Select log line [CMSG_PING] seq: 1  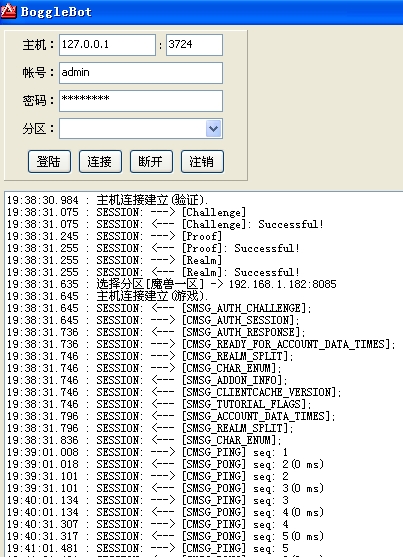pos(147,452)
